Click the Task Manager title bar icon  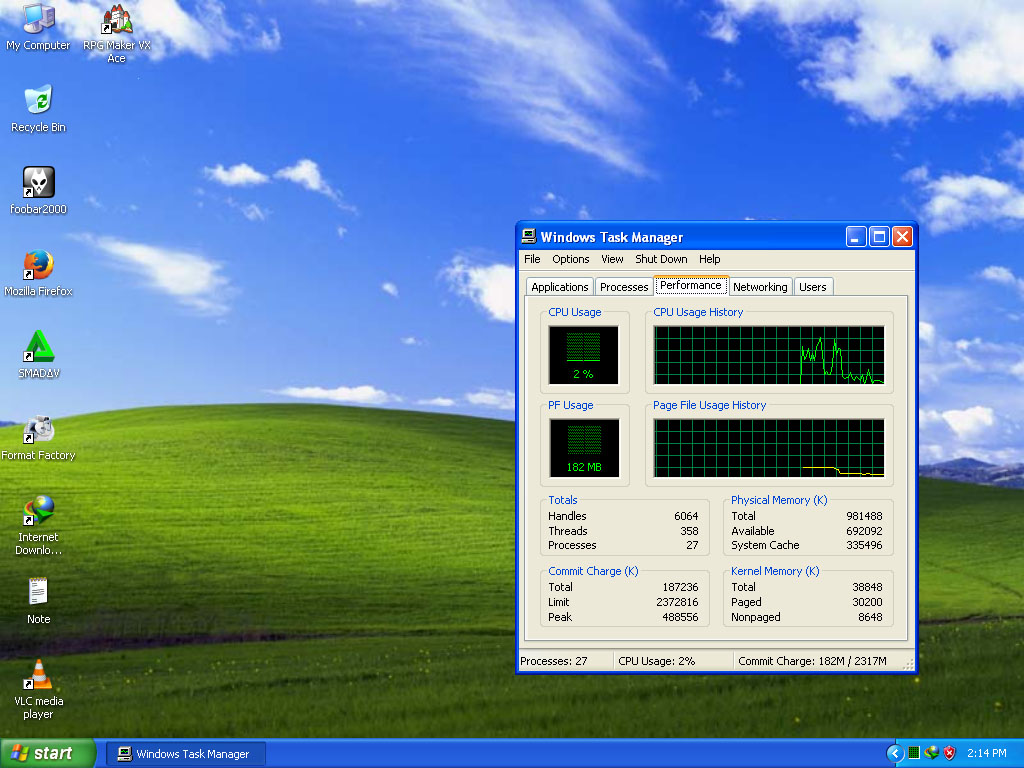click(x=529, y=236)
